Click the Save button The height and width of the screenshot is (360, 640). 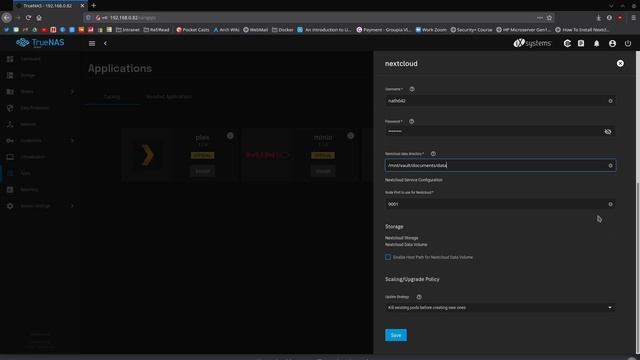396,335
